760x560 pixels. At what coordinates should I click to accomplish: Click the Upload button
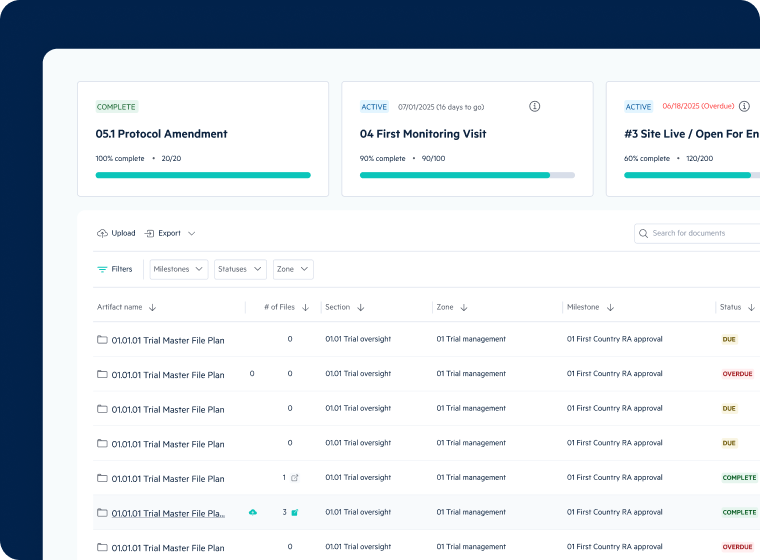pyautogui.click(x=116, y=233)
